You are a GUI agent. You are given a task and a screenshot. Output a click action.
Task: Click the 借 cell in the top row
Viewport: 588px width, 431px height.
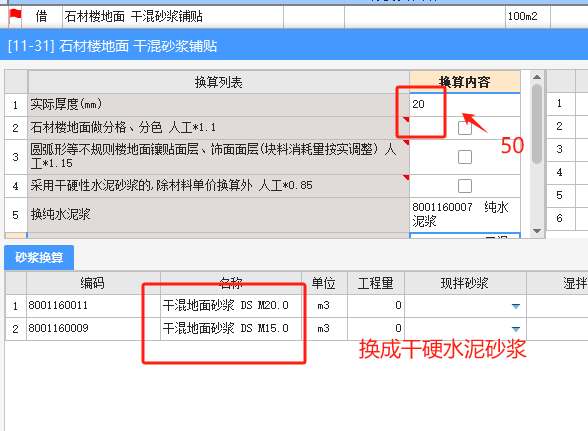pyautogui.click(x=42, y=16)
